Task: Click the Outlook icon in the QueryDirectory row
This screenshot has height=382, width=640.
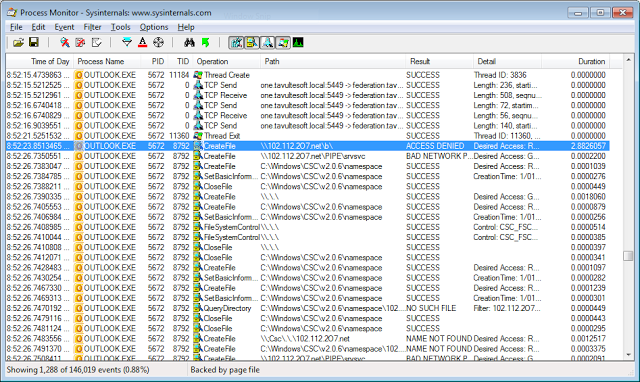Action: click(x=78, y=308)
